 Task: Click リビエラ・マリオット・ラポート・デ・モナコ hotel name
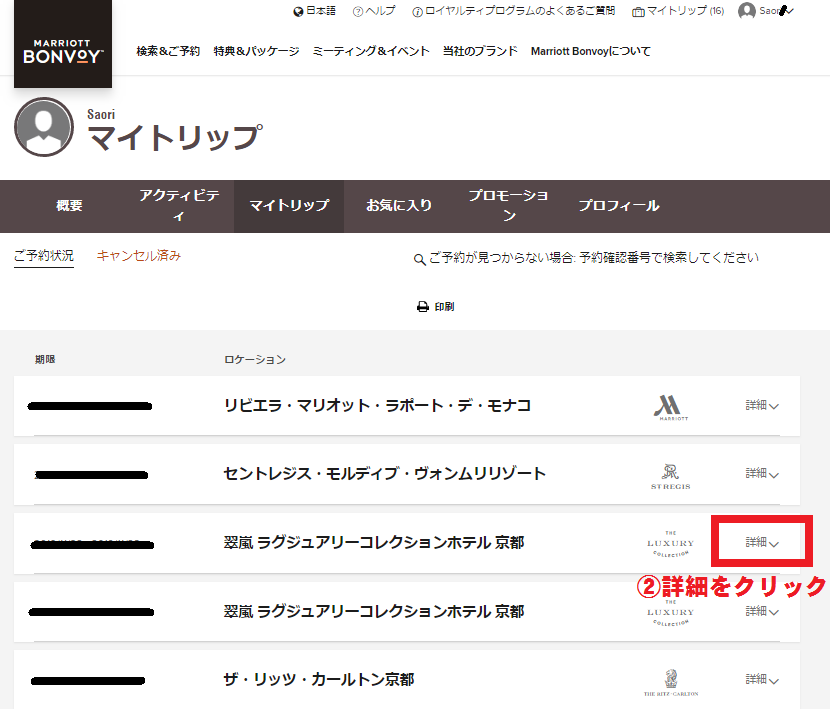[377, 406]
